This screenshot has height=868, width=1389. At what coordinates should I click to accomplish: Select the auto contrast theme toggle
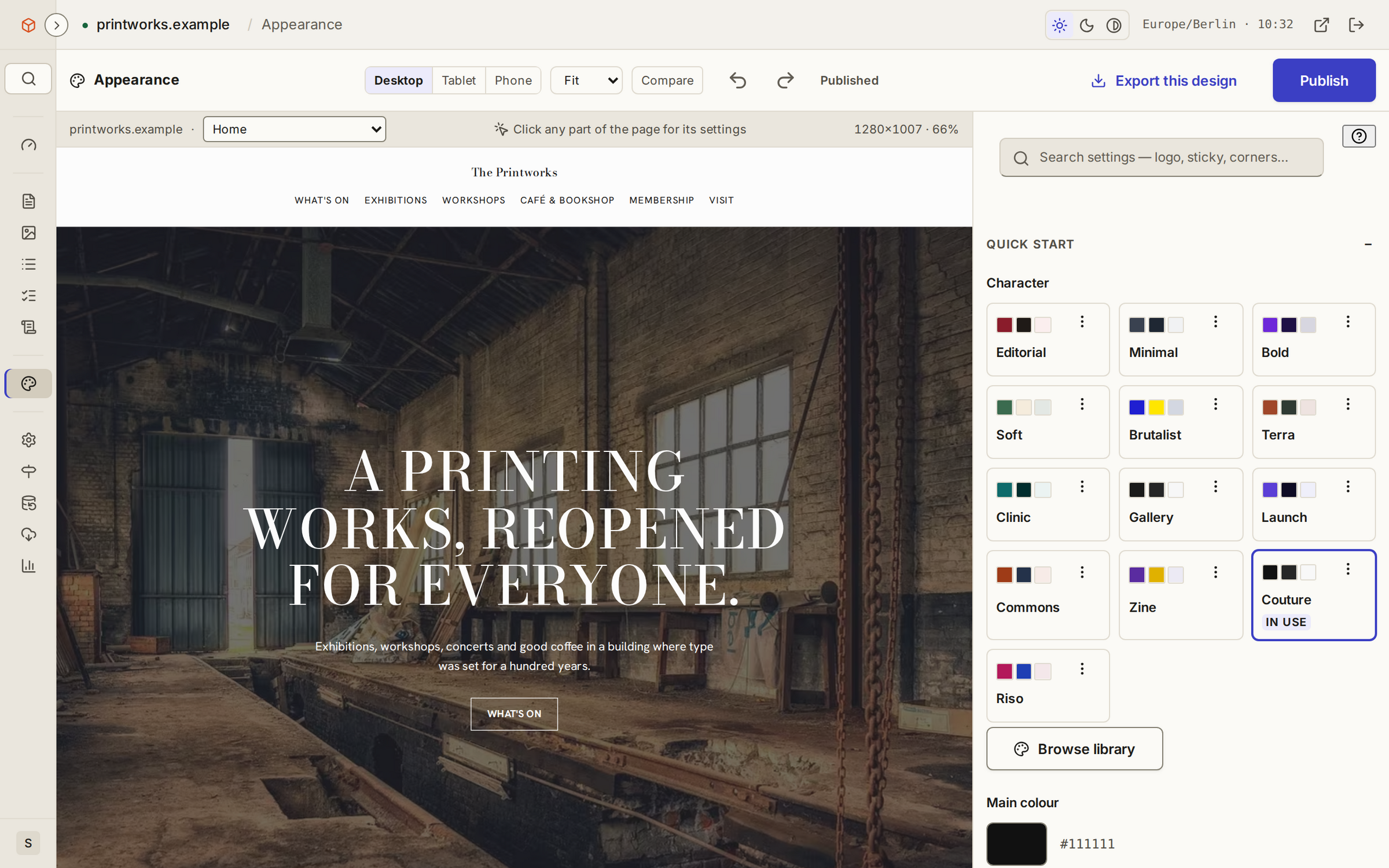[x=1114, y=25]
